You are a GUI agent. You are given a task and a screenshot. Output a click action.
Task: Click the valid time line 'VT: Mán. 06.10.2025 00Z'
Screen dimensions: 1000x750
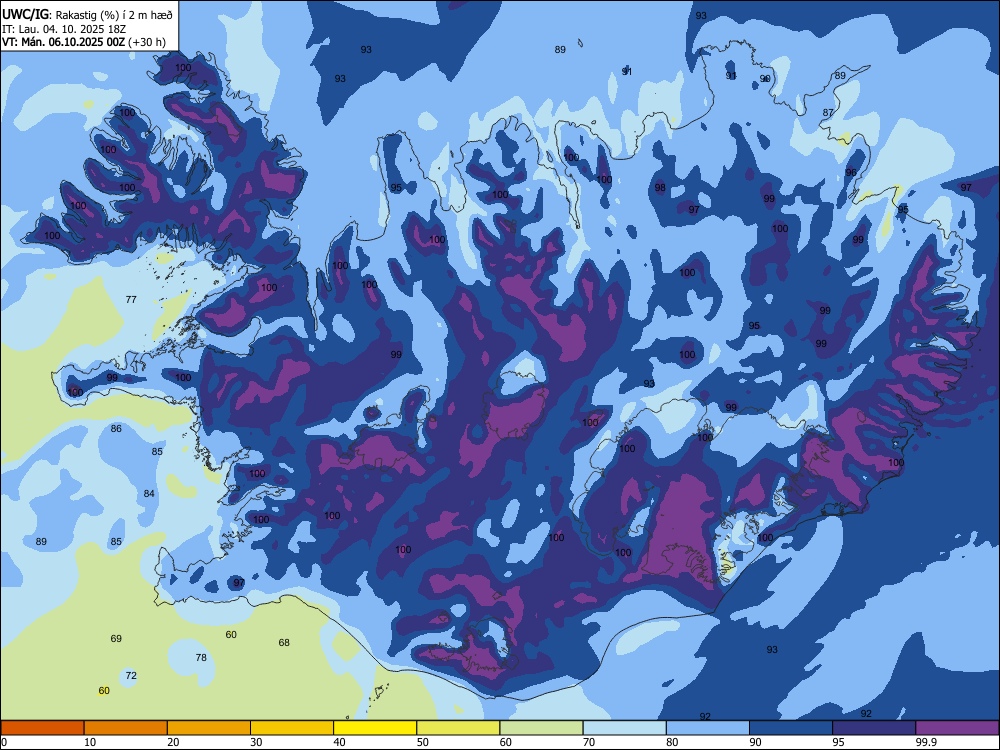coord(64,42)
